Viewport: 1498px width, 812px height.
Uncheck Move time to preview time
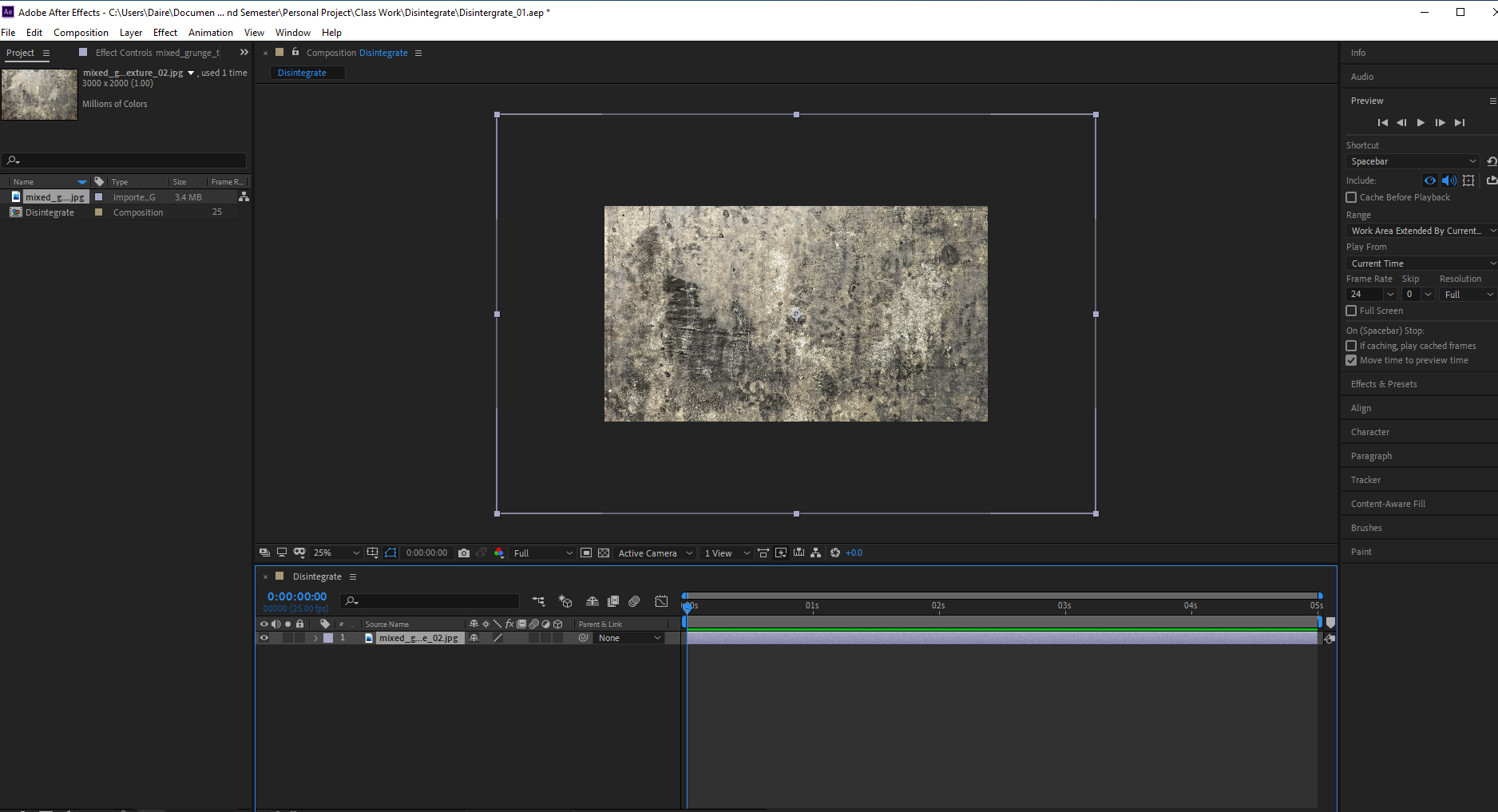pyautogui.click(x=1351, y=360)
